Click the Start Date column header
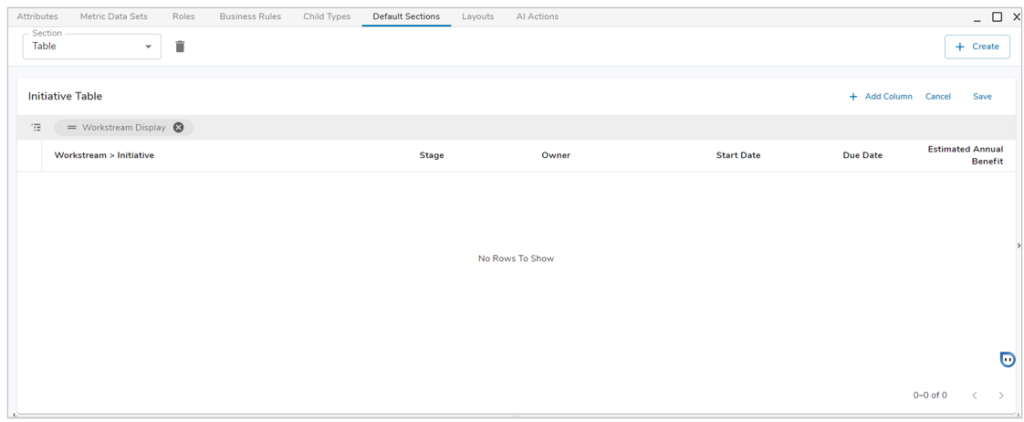The image size is (1024, 422). pyautogui.click(x=738, y=155)
